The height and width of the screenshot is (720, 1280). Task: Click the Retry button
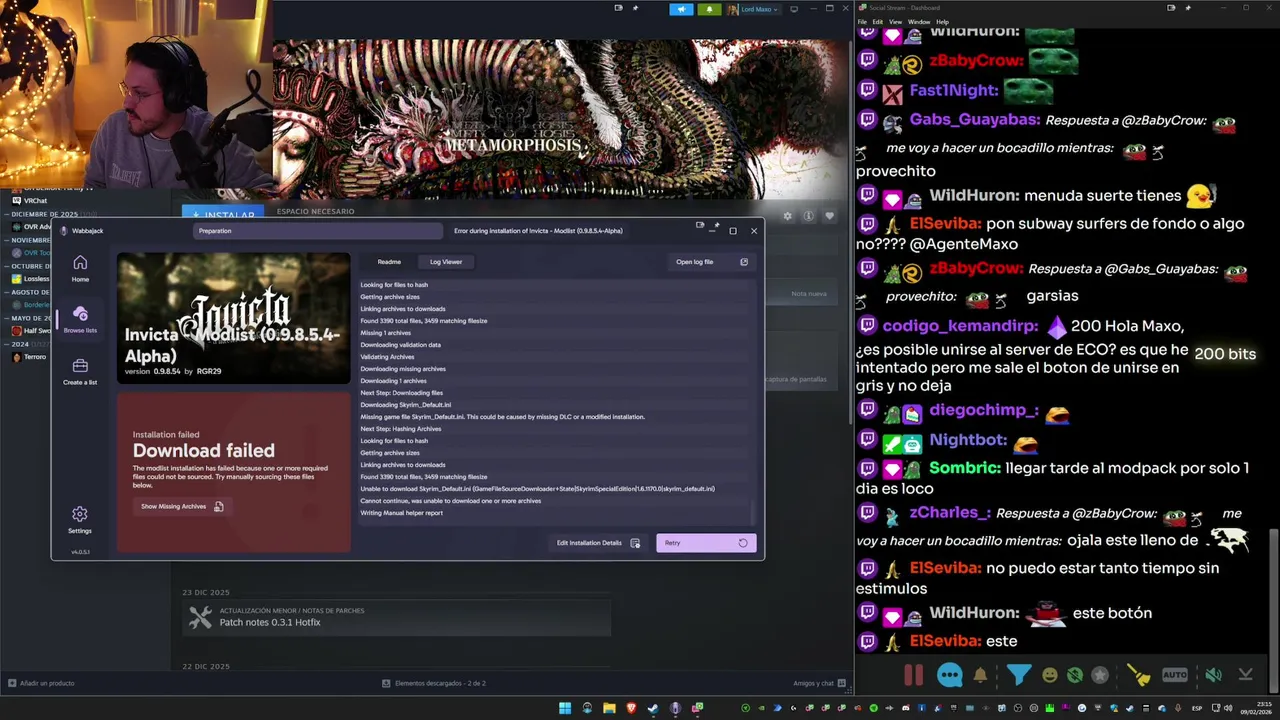[x=706, y=543]
